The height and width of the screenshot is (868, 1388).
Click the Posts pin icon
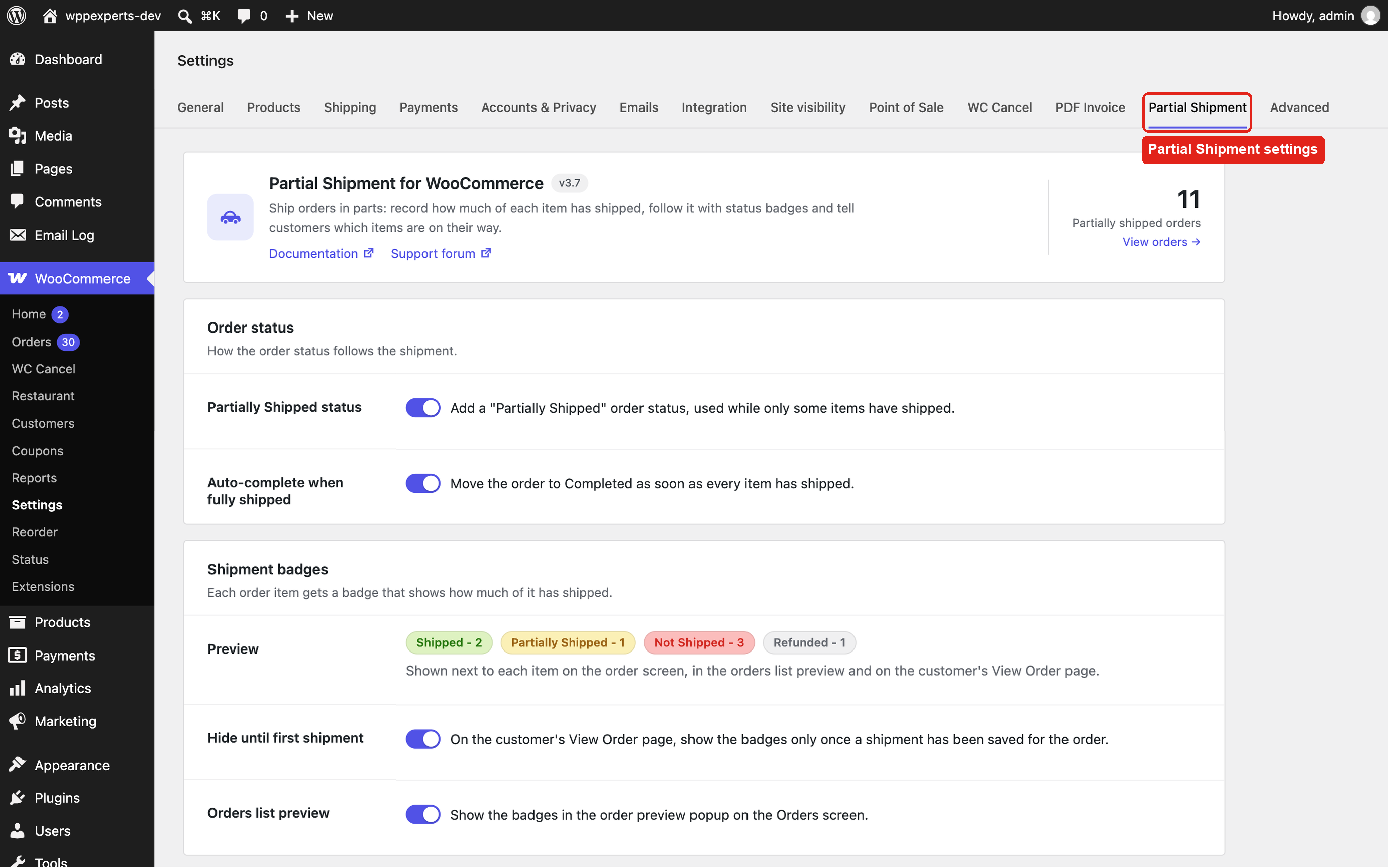click(18, 103)
